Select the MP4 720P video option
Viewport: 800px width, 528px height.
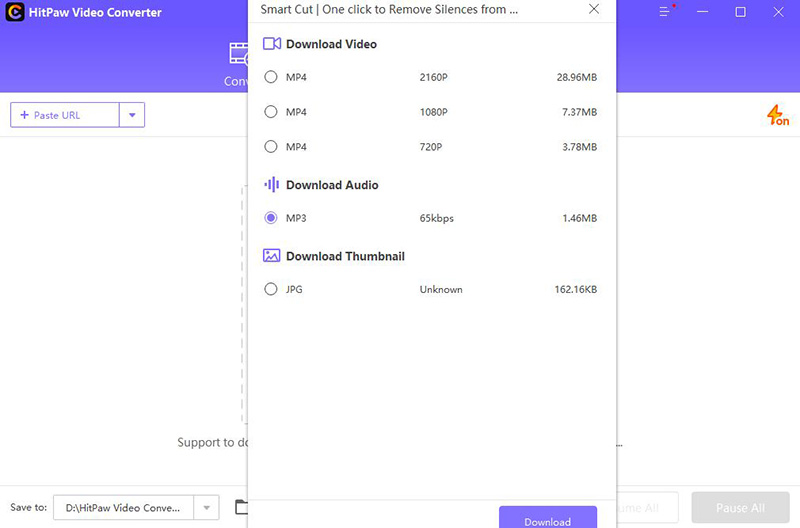click(270, 147)
